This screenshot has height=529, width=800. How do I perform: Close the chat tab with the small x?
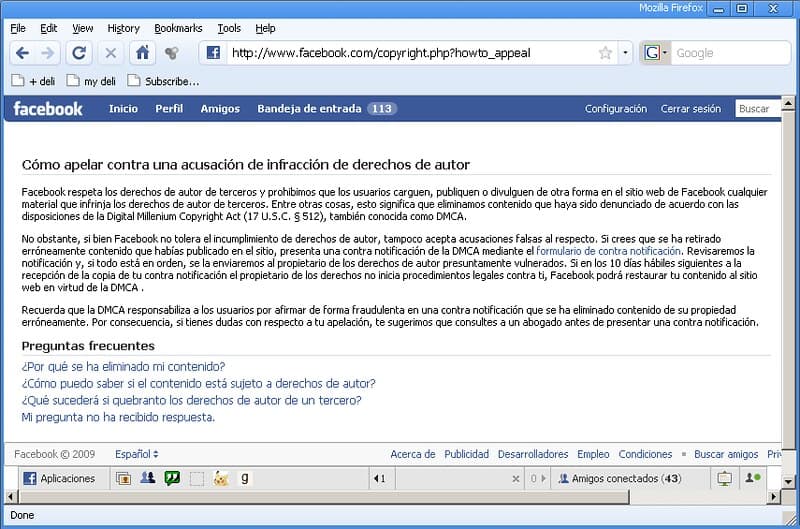516,479
